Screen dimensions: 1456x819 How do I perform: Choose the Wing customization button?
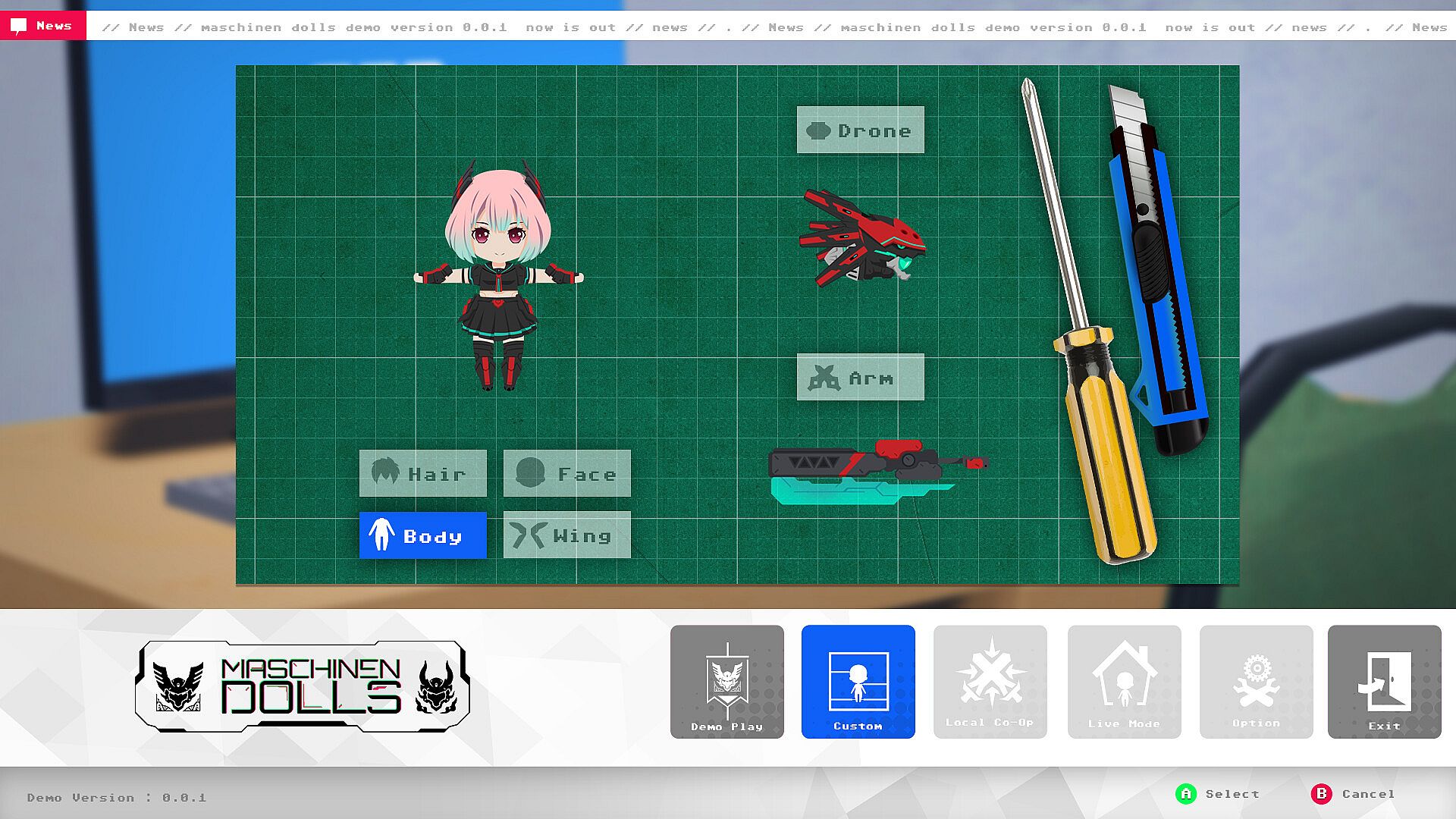[566, 535]
